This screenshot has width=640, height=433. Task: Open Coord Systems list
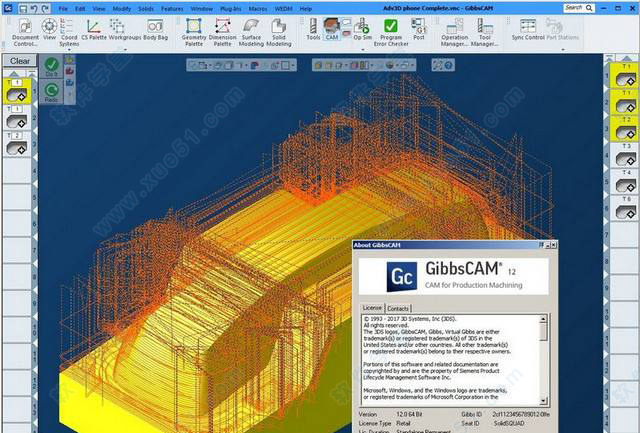pos(69,32)
